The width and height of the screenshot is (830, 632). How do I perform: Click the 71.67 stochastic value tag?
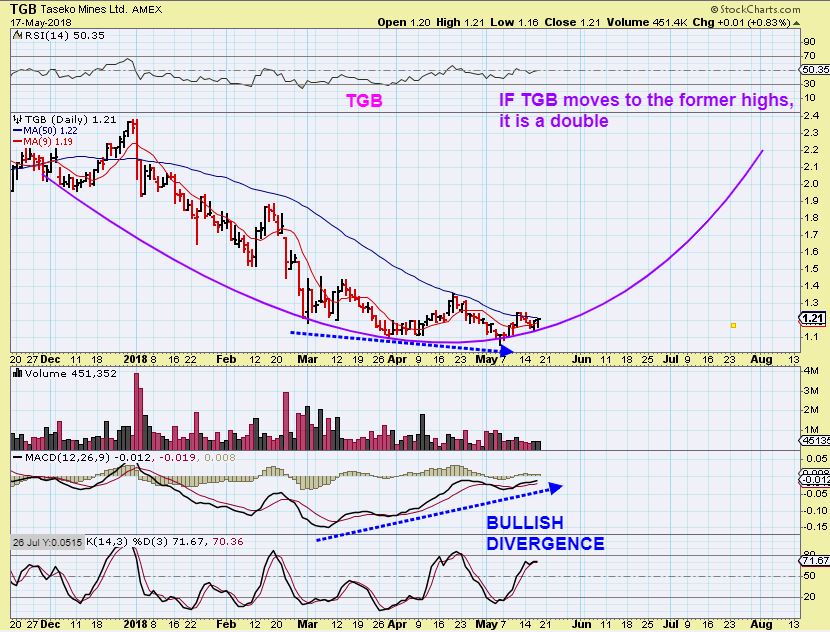point(815,561)
